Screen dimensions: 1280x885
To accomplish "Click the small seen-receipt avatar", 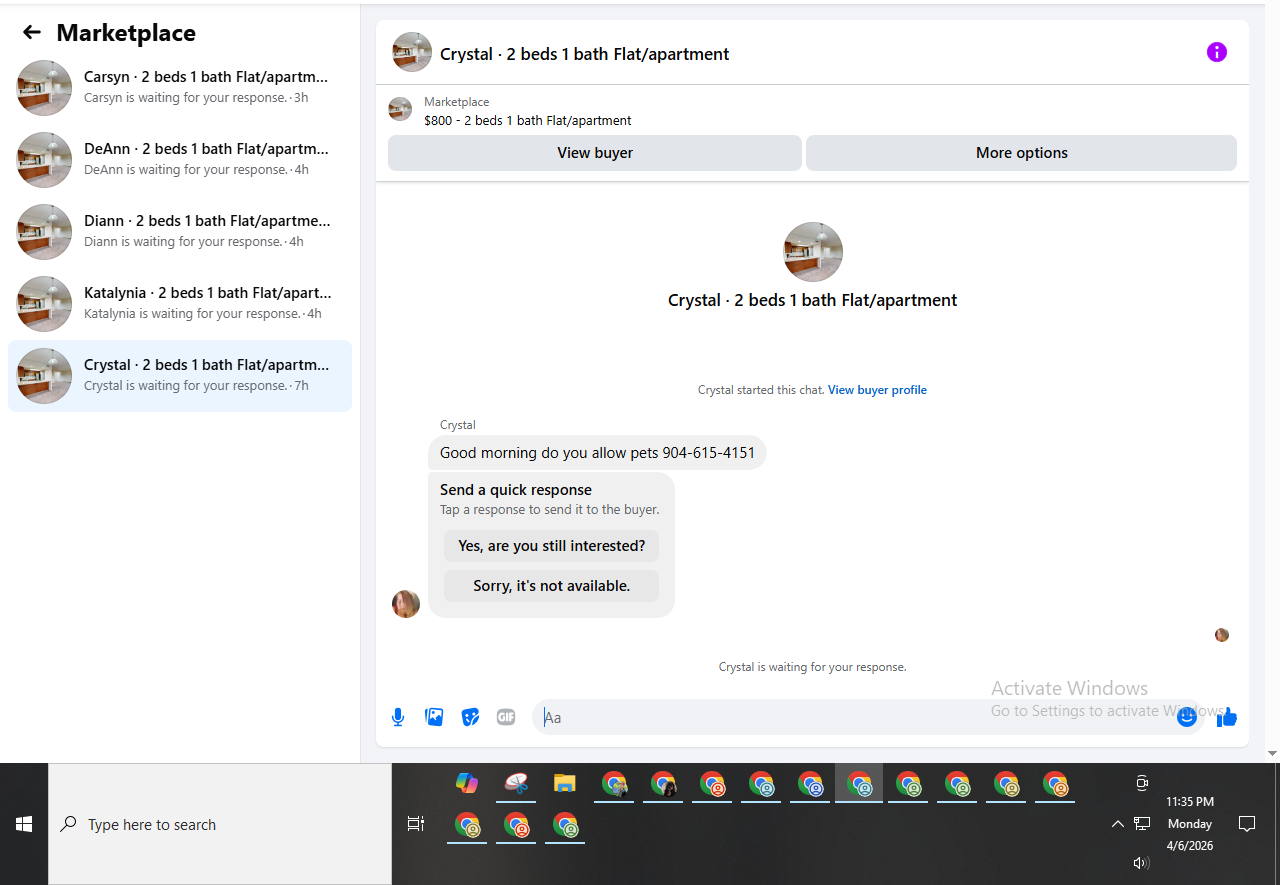I will (1222, 635).
